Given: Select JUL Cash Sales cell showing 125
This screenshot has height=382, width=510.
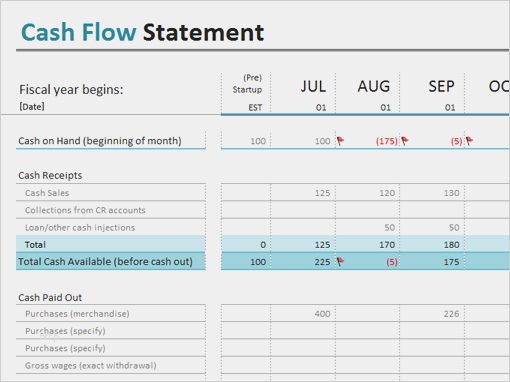Looking at the screenshot, I should pyautogui.click(x=303, y=193).
